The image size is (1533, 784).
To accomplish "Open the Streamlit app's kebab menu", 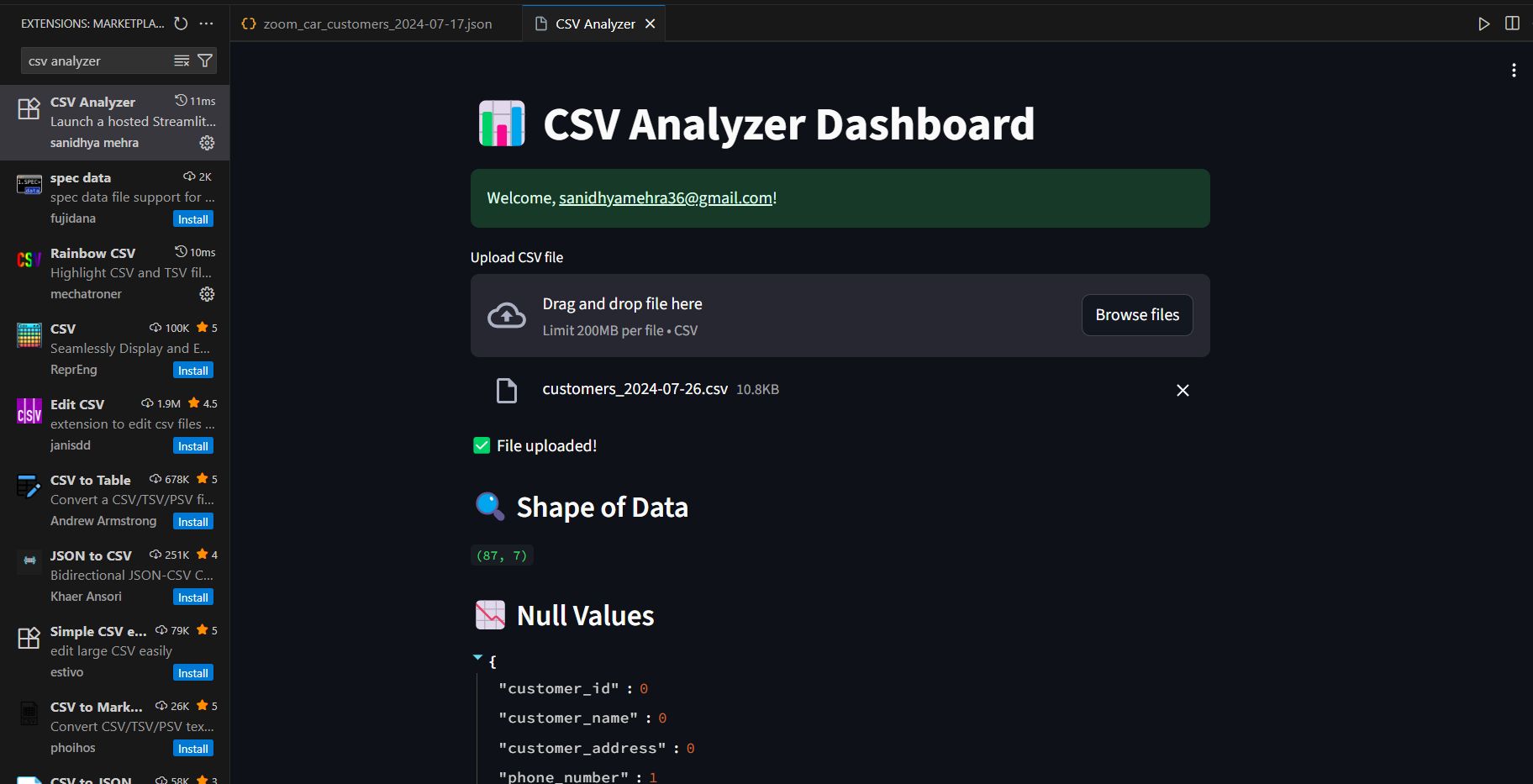I will [x=1514, y=71].
